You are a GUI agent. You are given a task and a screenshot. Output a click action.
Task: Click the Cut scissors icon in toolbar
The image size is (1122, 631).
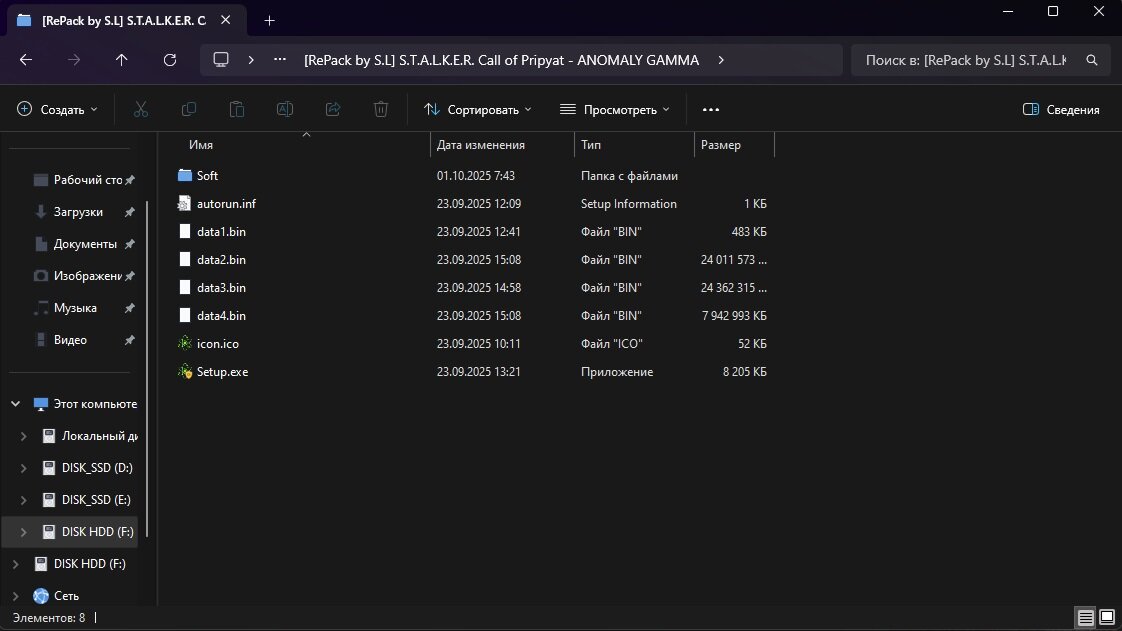coord(141,109)
